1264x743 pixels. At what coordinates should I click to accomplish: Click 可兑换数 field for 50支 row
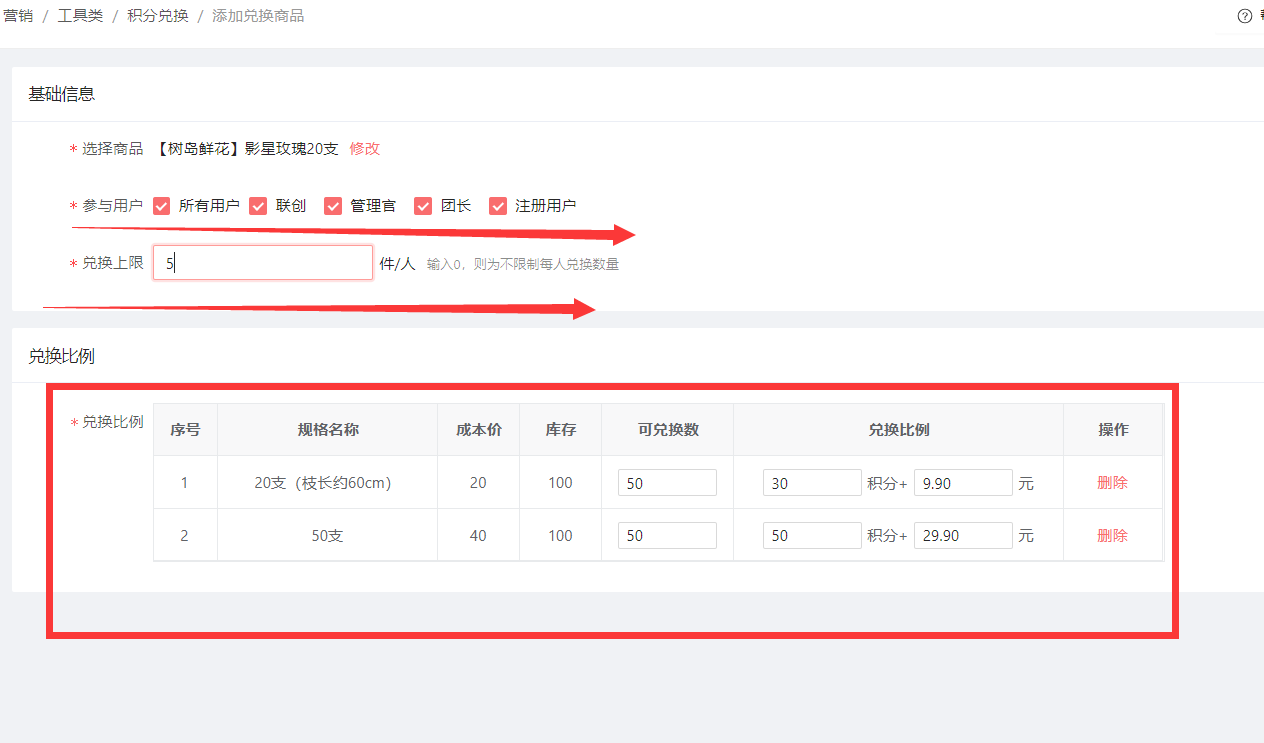pos(667,536)
